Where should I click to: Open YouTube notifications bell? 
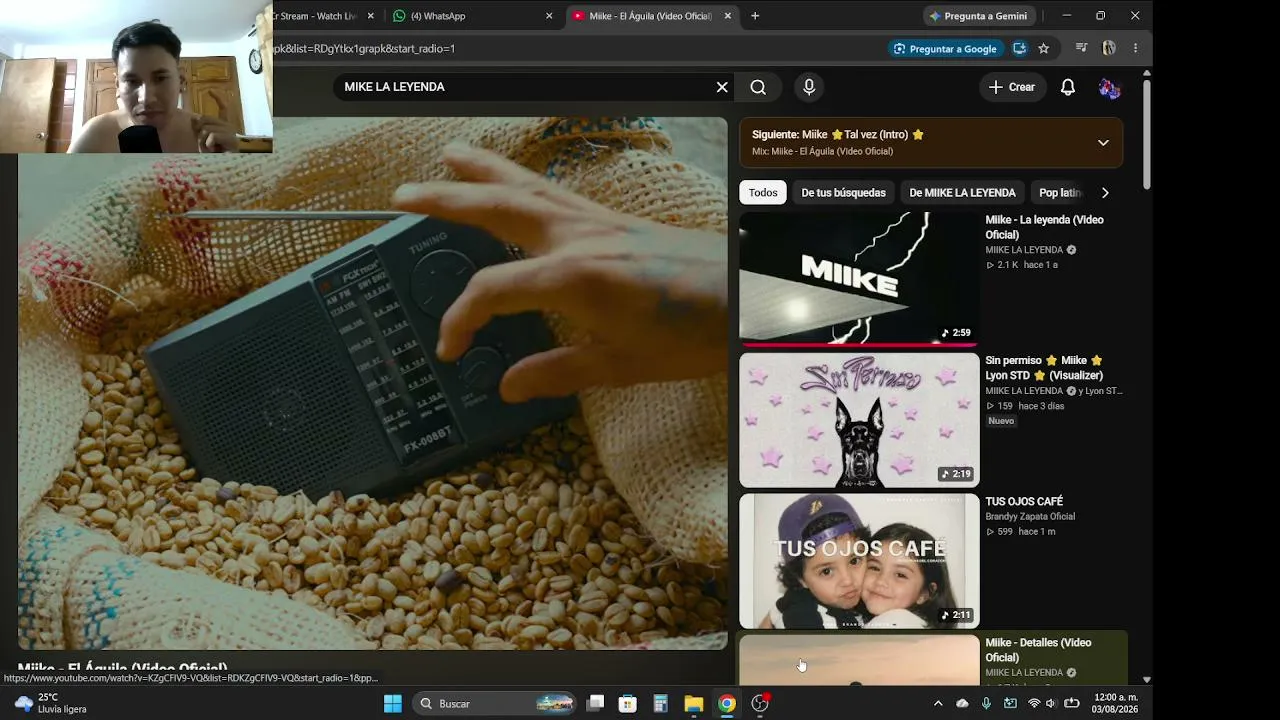(1068, 87)
